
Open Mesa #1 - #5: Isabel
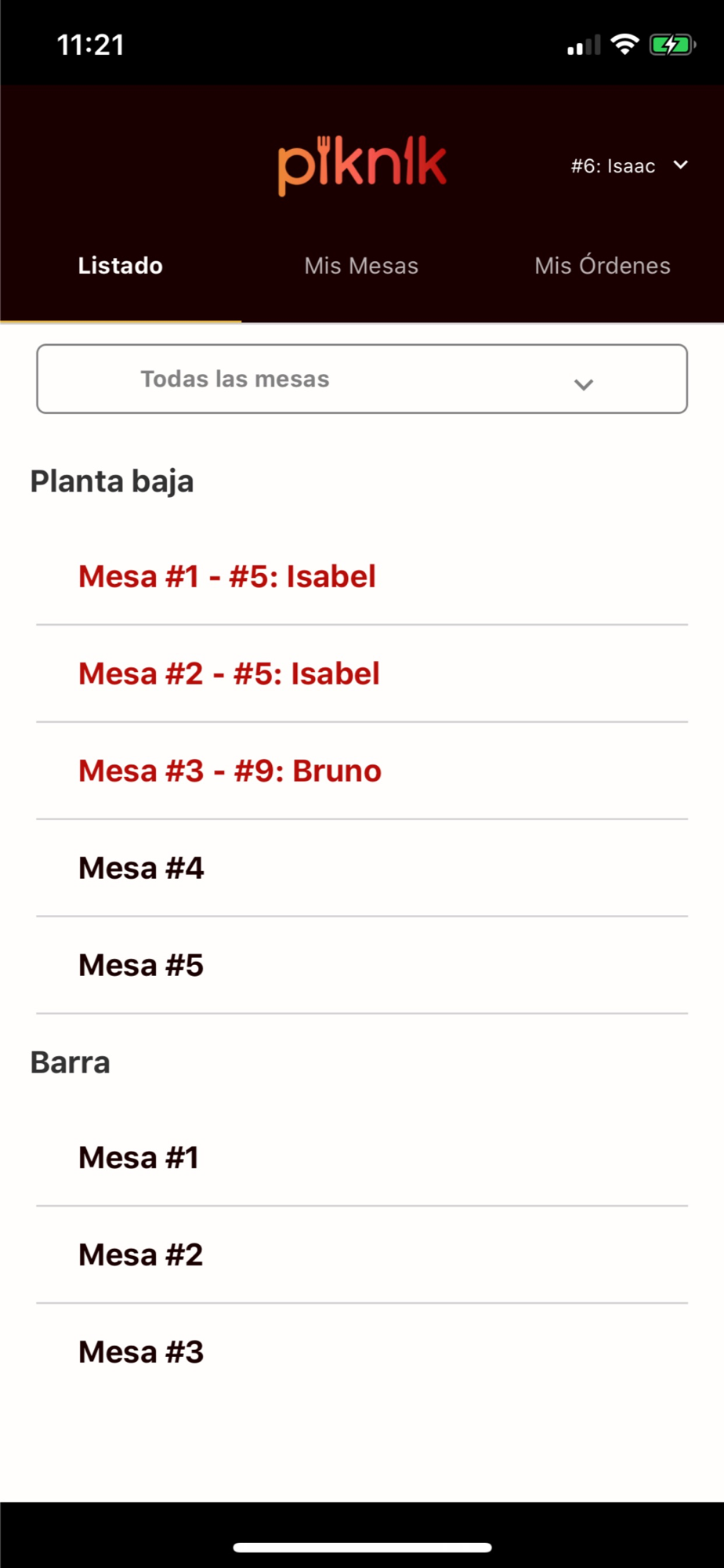coord(362,577)
